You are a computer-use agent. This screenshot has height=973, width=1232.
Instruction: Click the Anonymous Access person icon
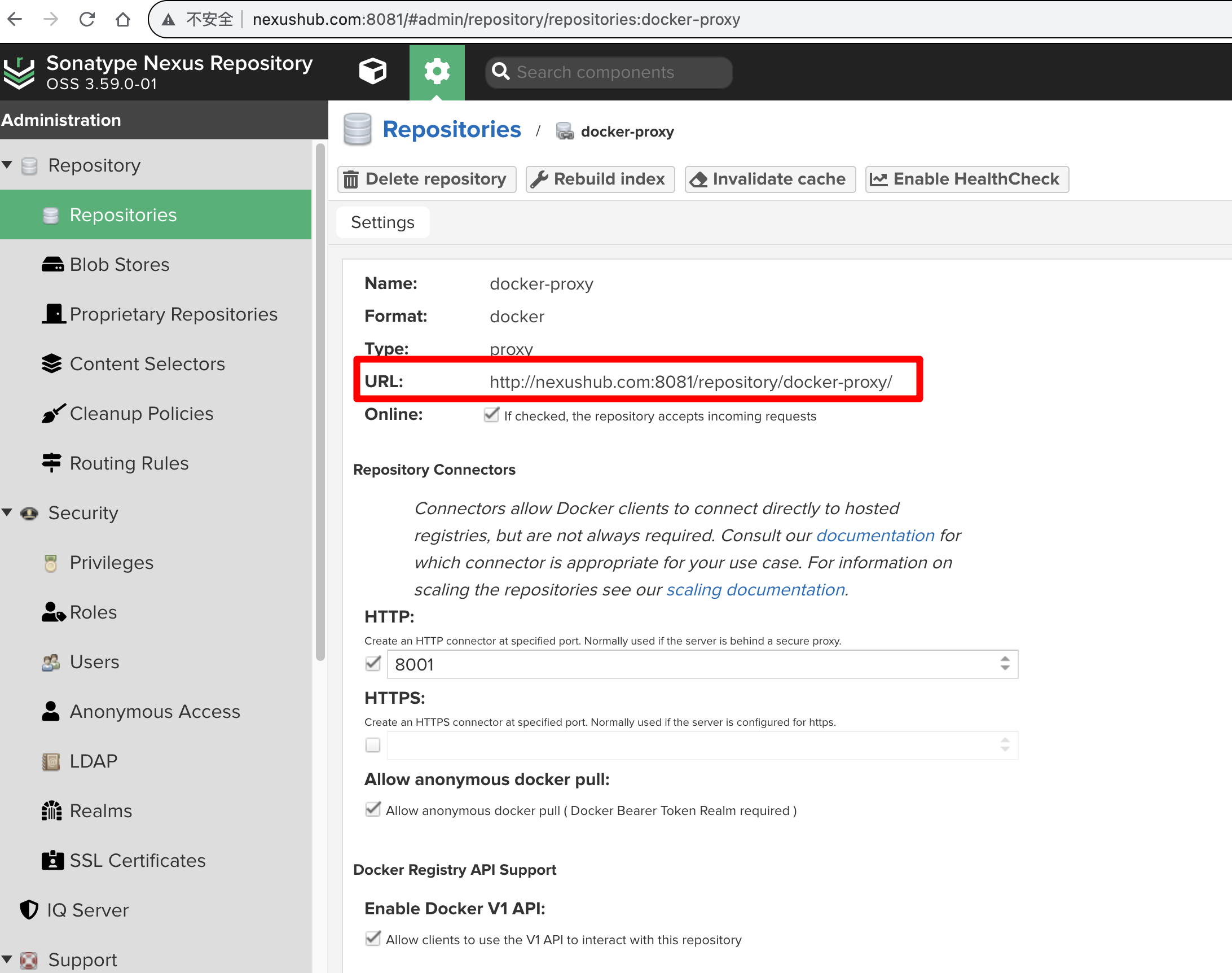coord(51,711)
